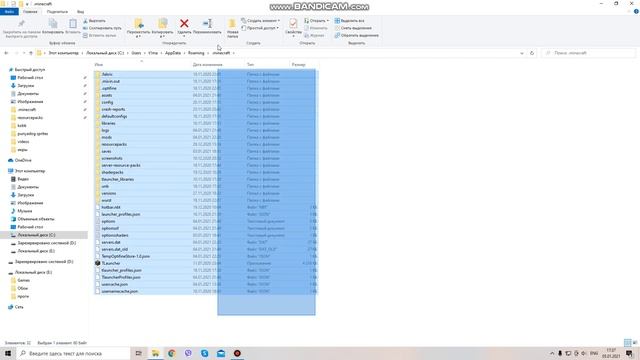This screenshot has width=640, height=360.
Task: Select the crash-reports folder row
Action: pos(205,109)
